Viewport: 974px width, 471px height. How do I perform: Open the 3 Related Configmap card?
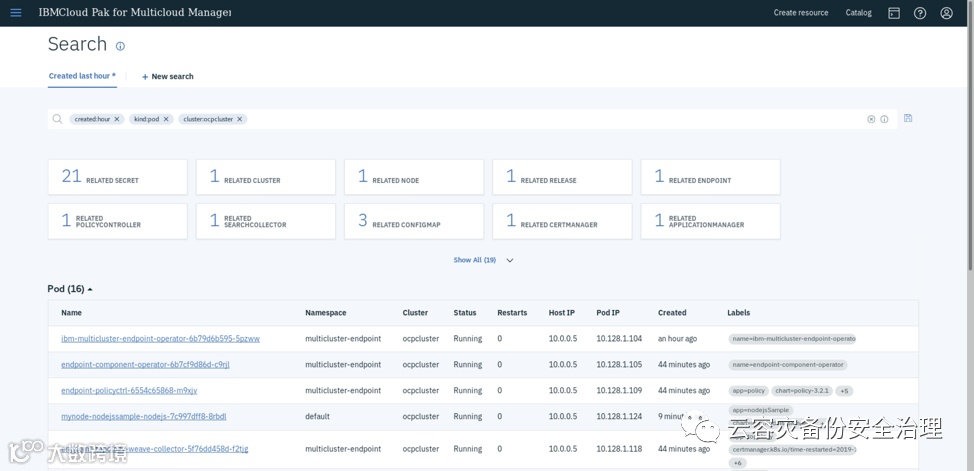[414, 221]
